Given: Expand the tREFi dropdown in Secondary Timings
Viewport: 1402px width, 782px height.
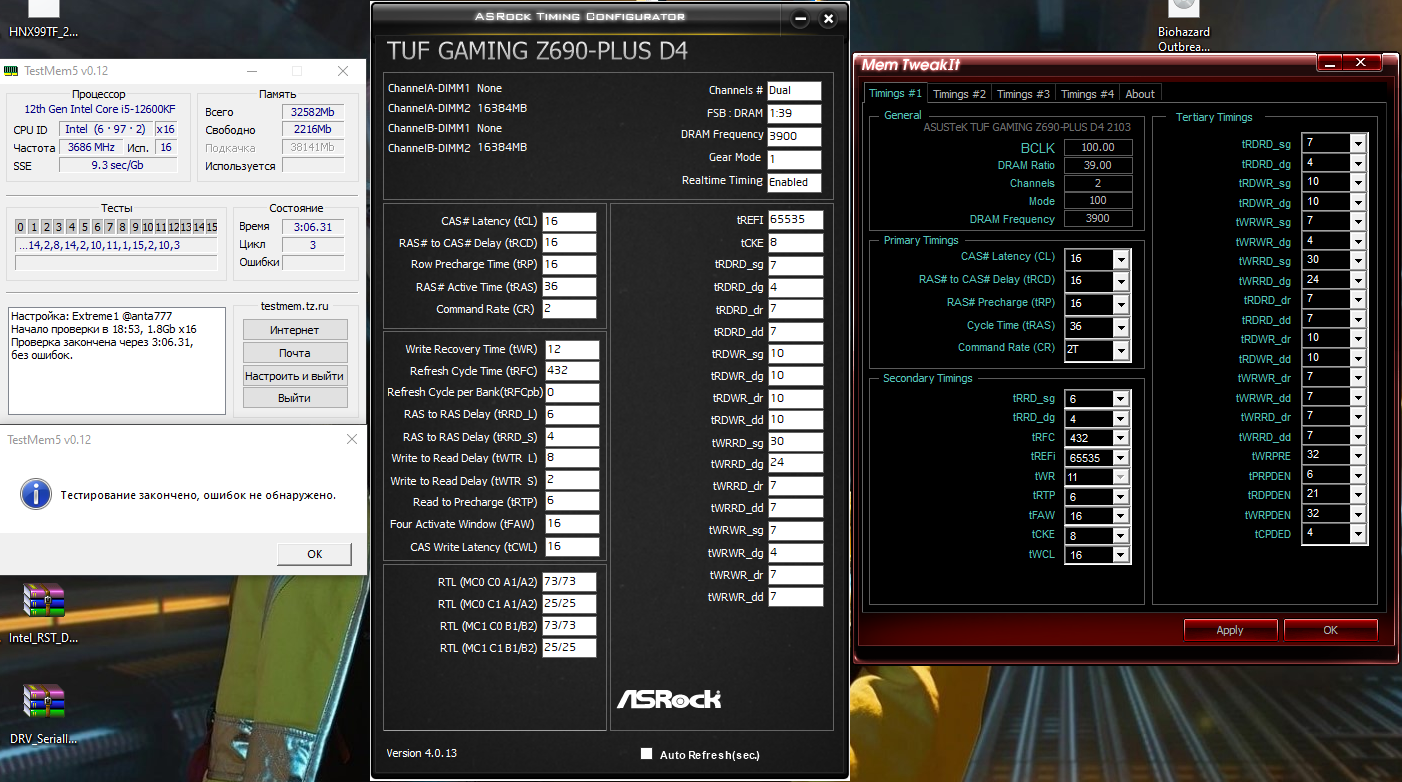Looking at the screenshot, I should tap(1121, 457).
